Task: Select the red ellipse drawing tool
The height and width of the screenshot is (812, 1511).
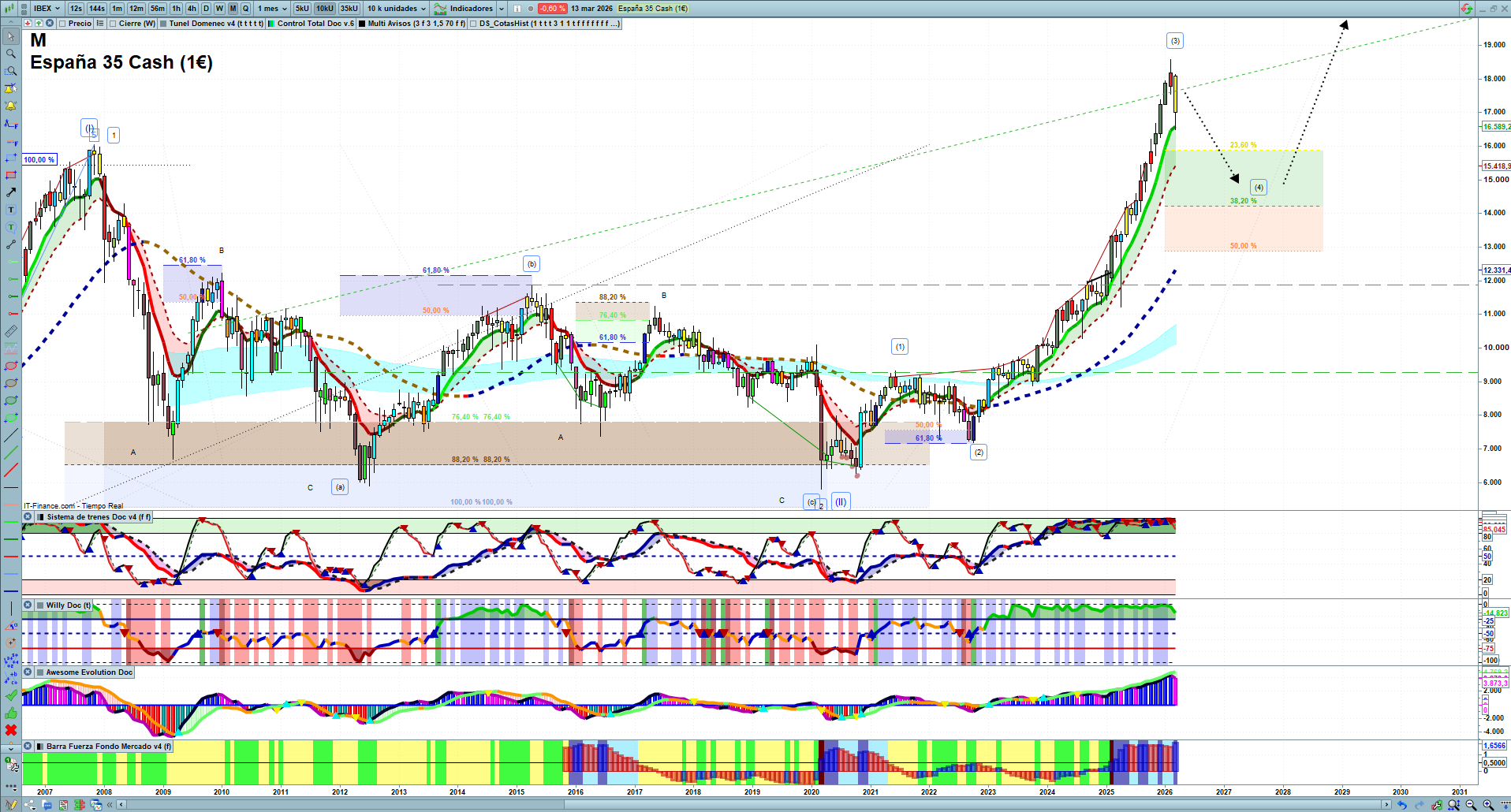Action: pyautogui.click(x=11, y=366)
